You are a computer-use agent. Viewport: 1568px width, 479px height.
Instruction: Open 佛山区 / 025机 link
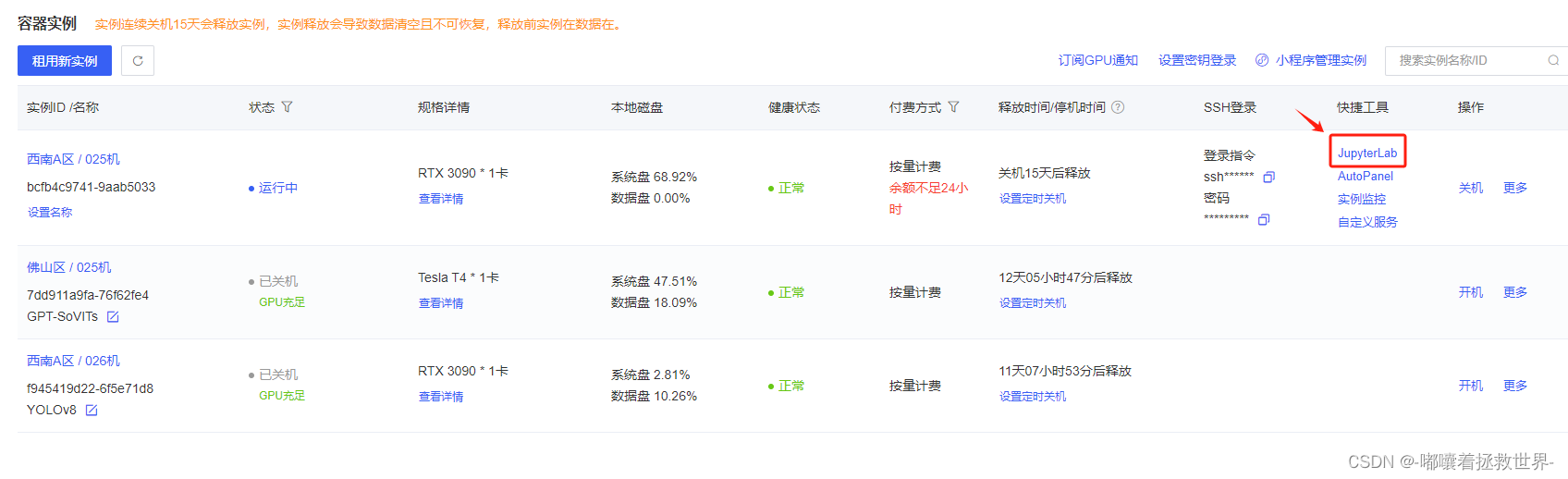[x=68, y=267]
